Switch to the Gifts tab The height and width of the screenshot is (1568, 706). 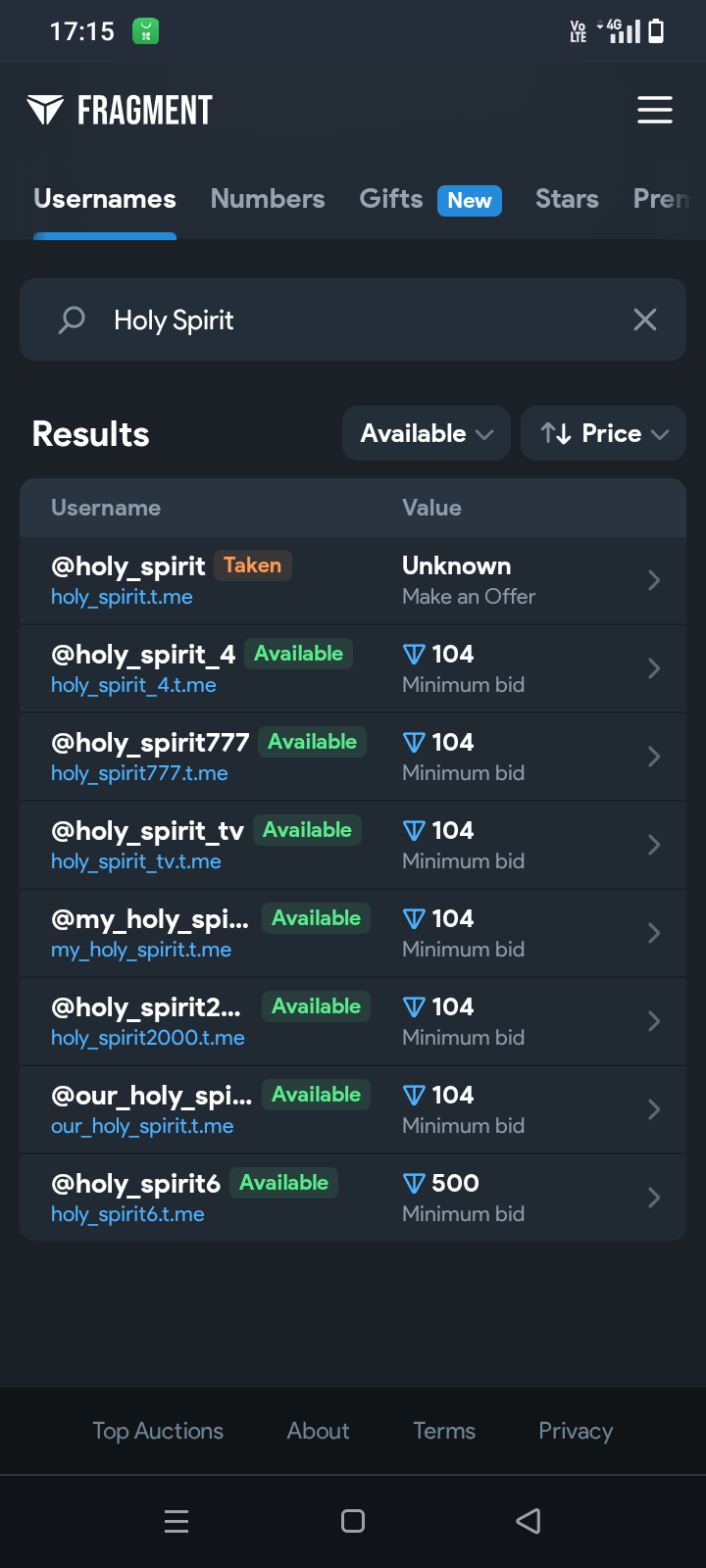(x=391, y=199)
